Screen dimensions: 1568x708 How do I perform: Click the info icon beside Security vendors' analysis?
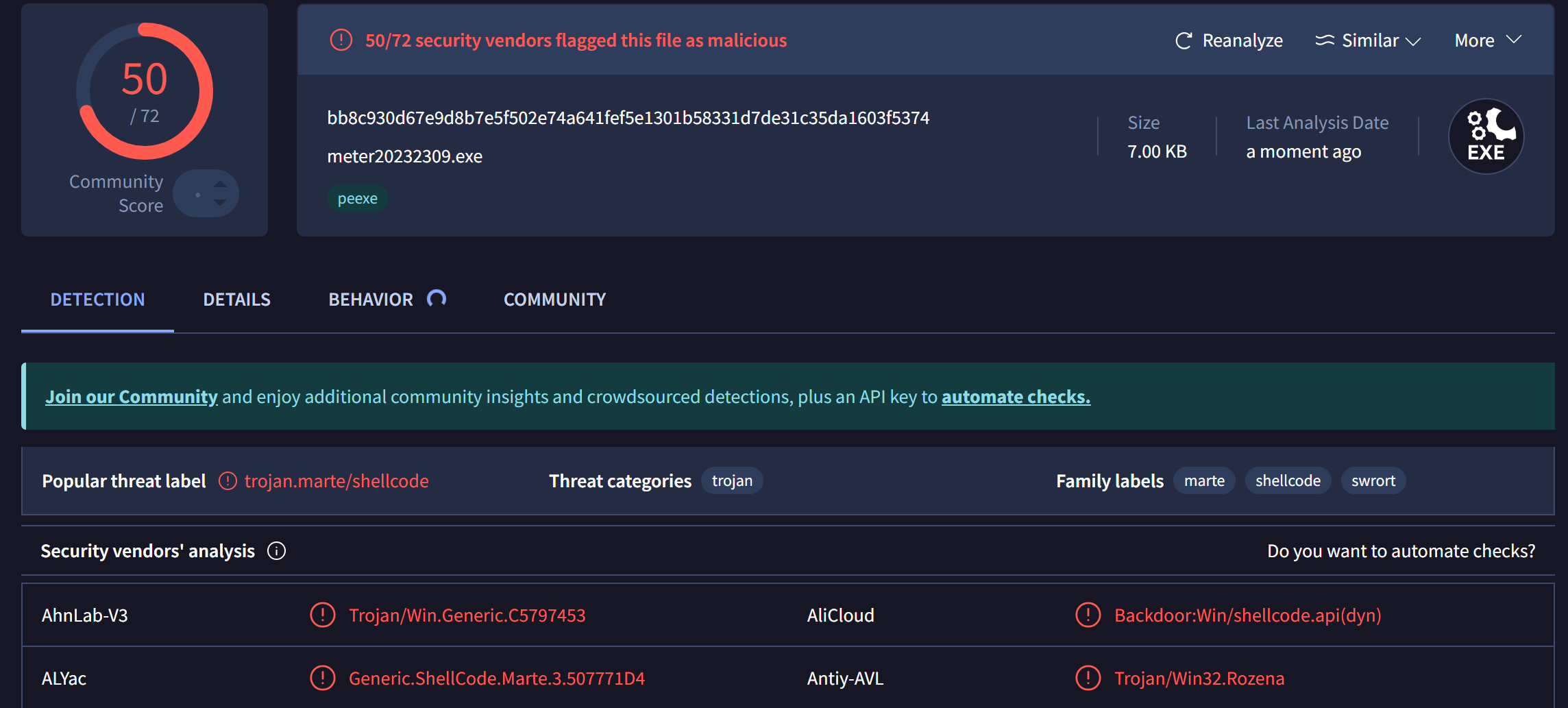click(276, 551)
